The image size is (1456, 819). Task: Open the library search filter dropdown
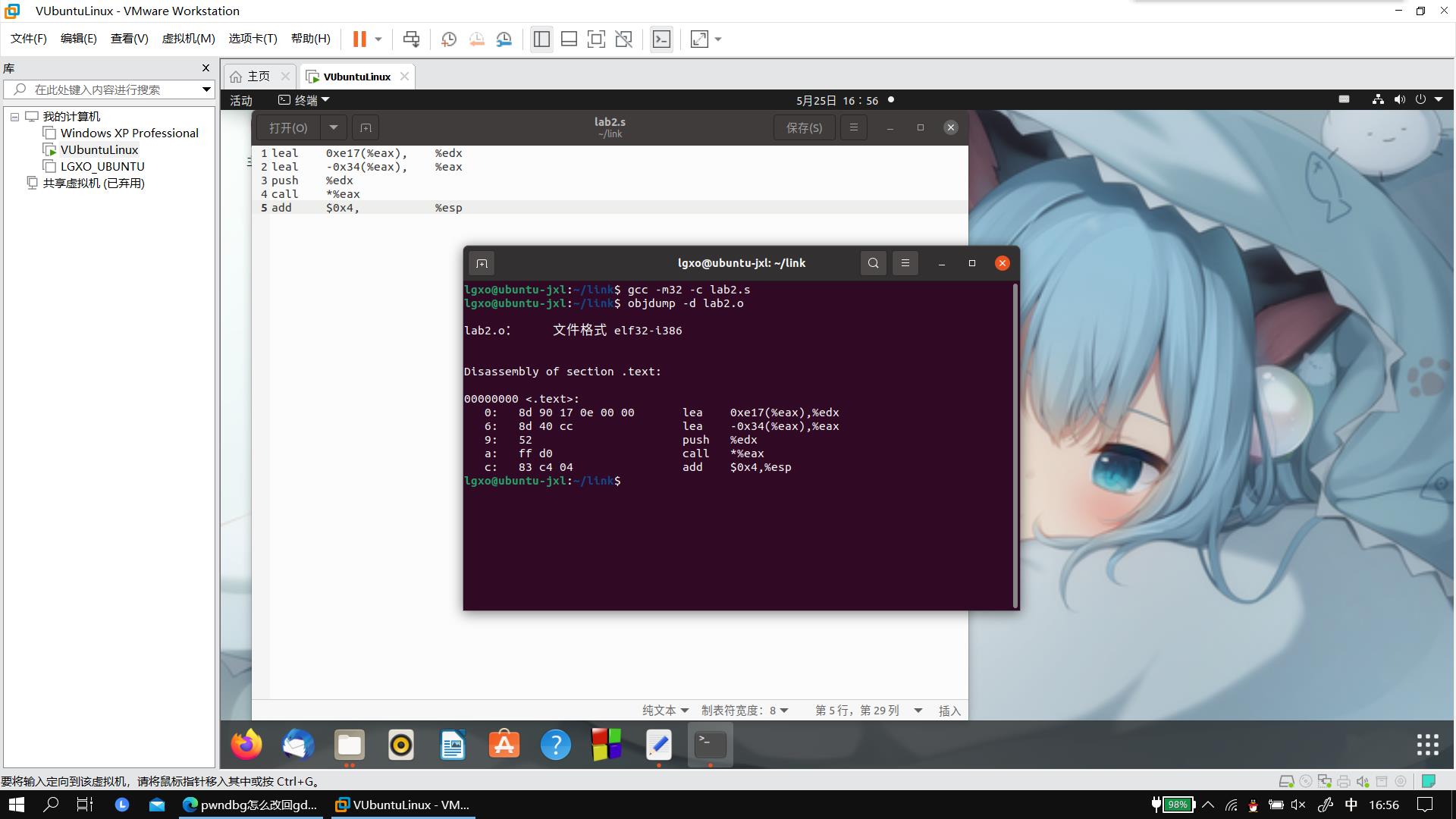(x=206, y=89)
